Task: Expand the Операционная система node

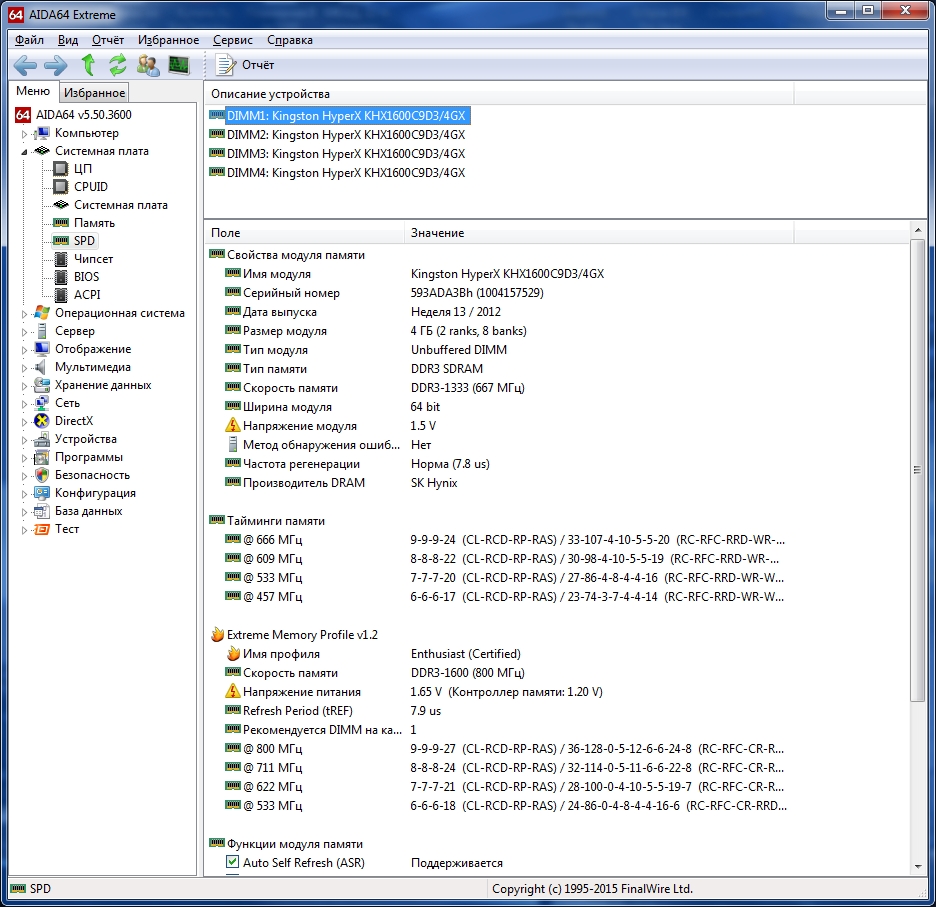Action: (25, 313)
